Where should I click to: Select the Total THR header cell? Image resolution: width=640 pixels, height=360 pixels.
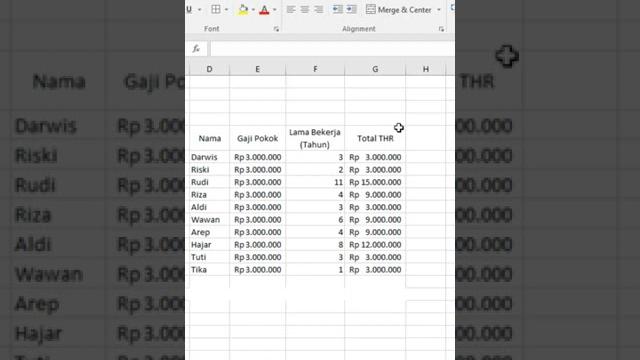point(375,138)
